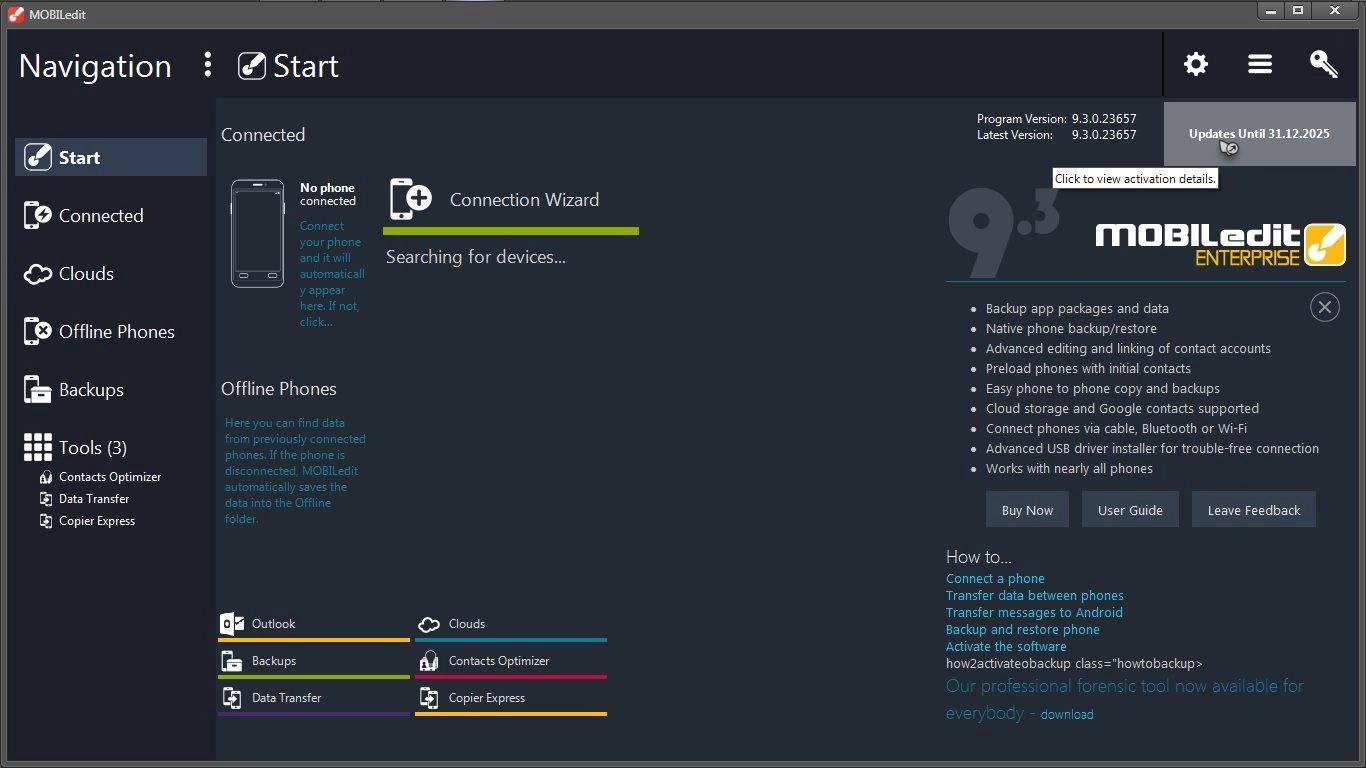Viewport: 1366px width, 768px height.
Task: Open Connected in the navigation sidebar
Action: pyautogui.click(x=111, y=215)
